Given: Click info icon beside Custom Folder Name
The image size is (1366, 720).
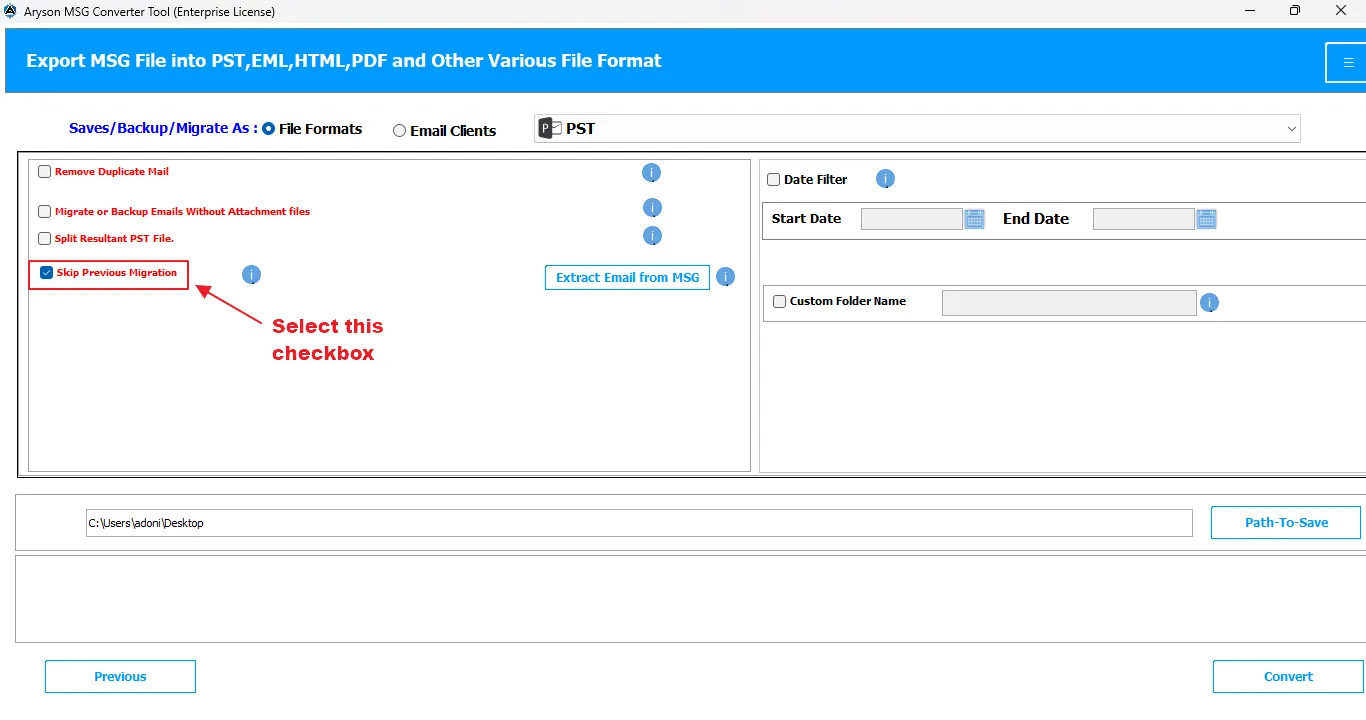Looking at the screenshot, I should pyautogui.click(x=1209, y=302).
